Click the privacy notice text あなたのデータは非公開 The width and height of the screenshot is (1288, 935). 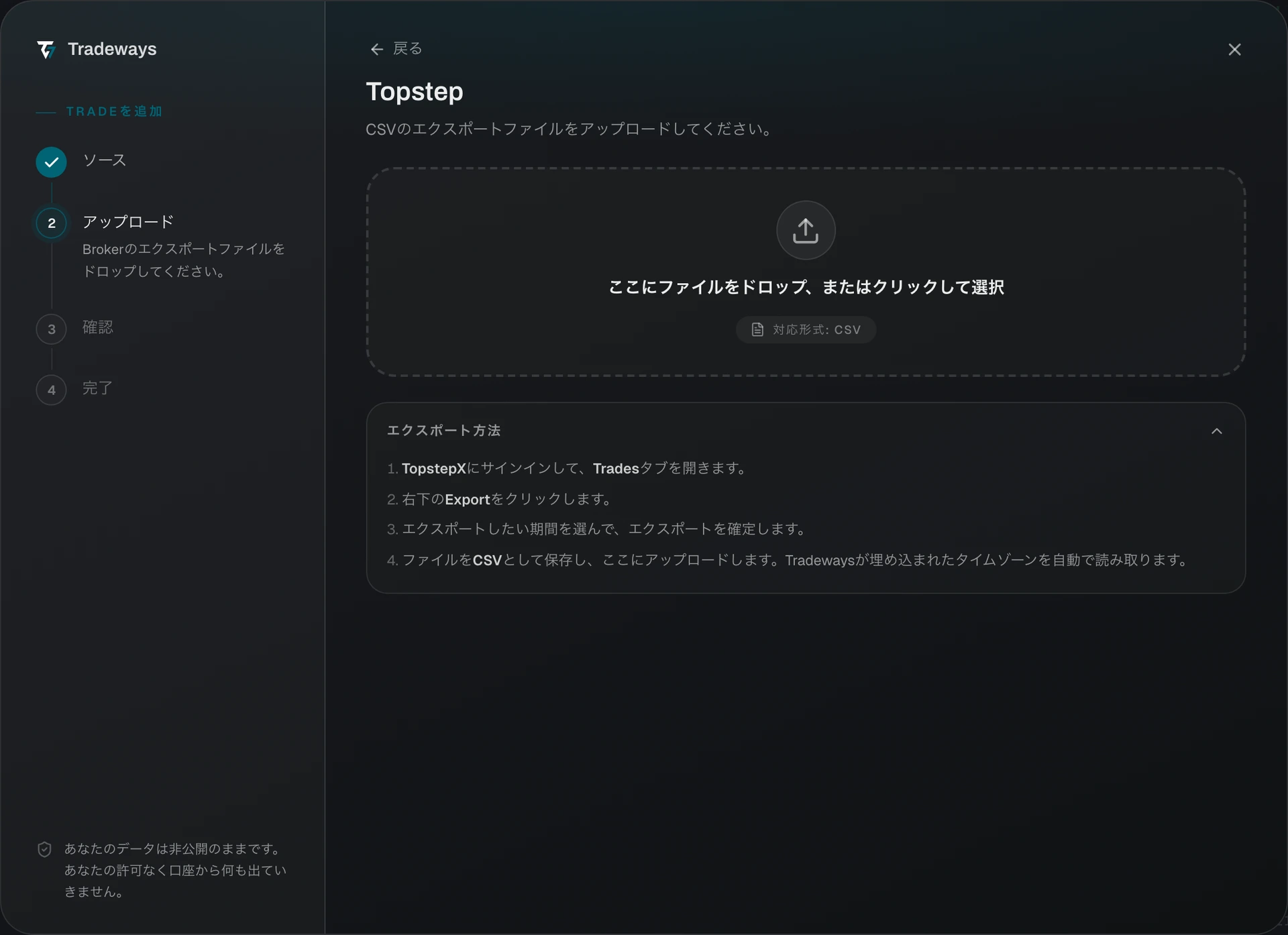point(175,871)
